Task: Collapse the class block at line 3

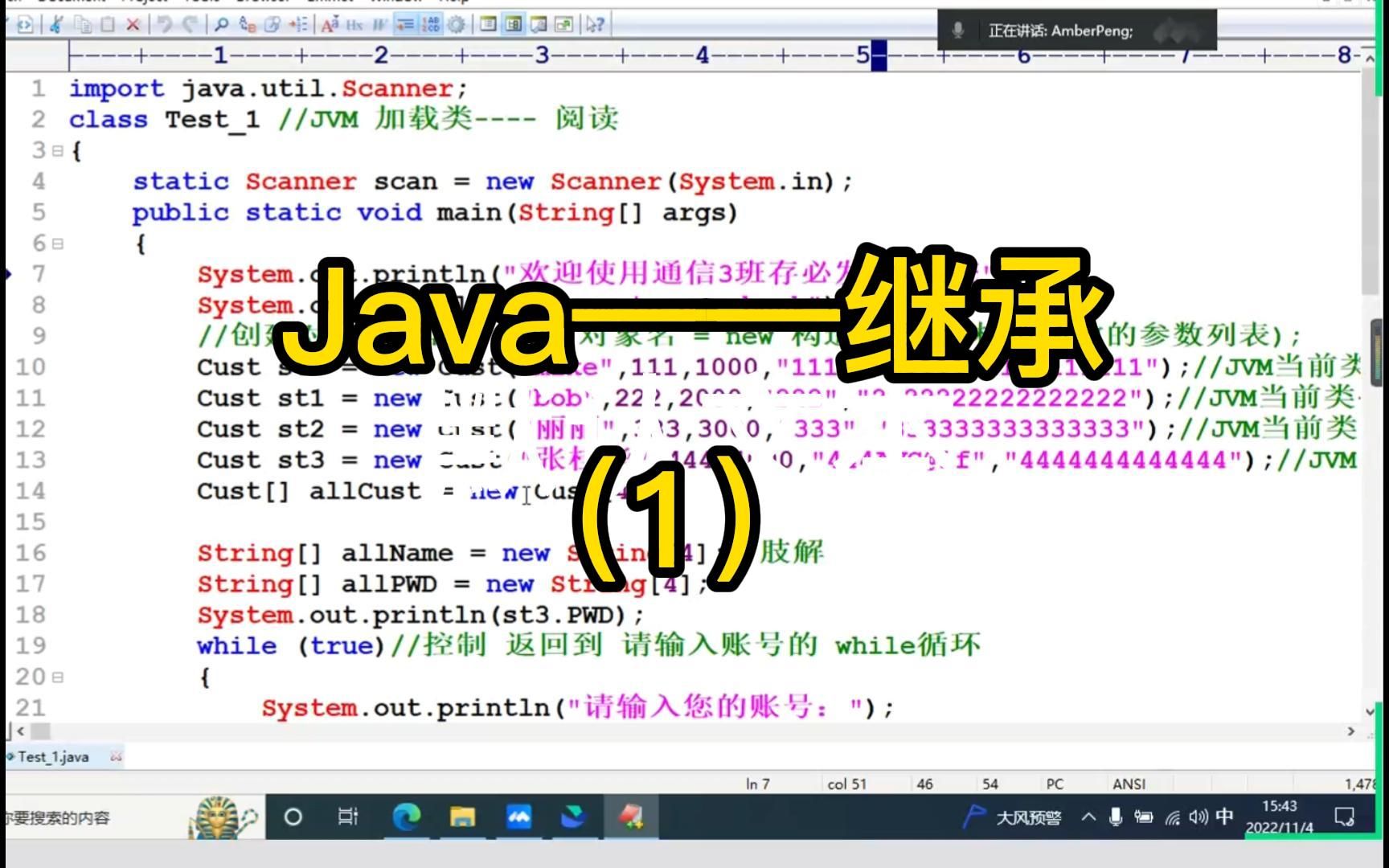Action: pyautogui.click(x=57, y=150)
